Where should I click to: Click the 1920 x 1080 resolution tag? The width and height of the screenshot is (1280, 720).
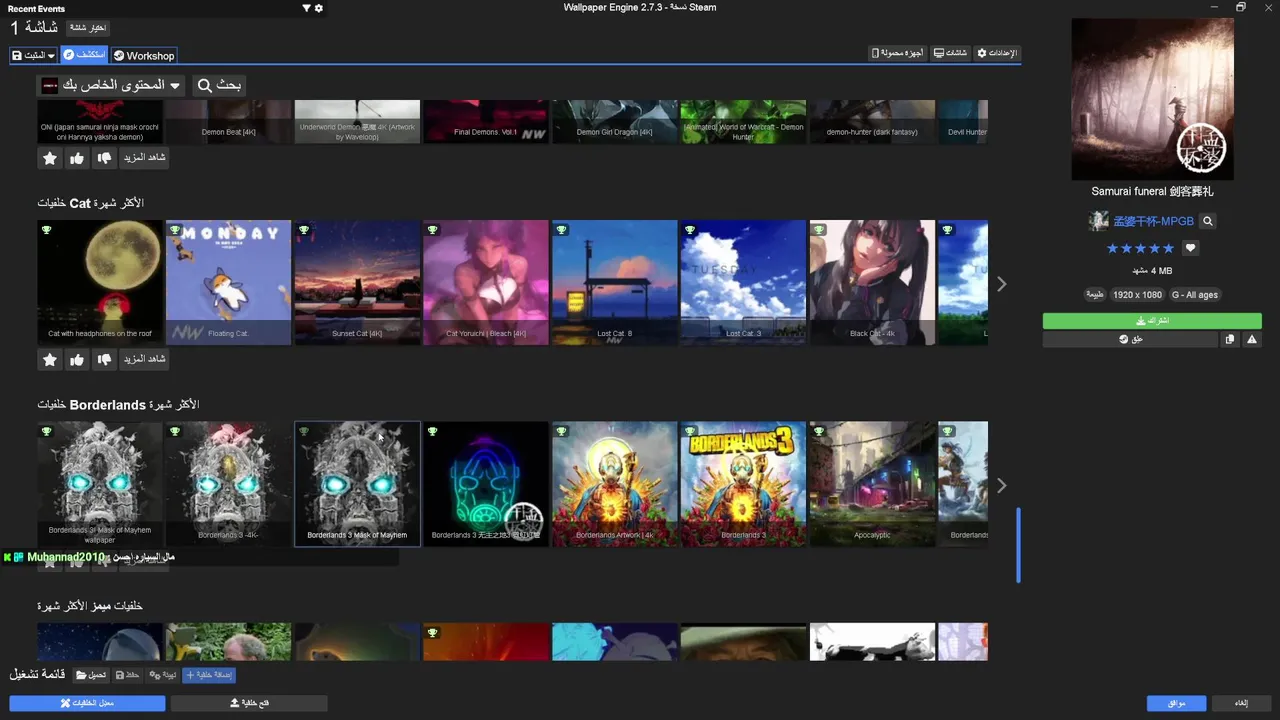click(x=1137, y=295)
